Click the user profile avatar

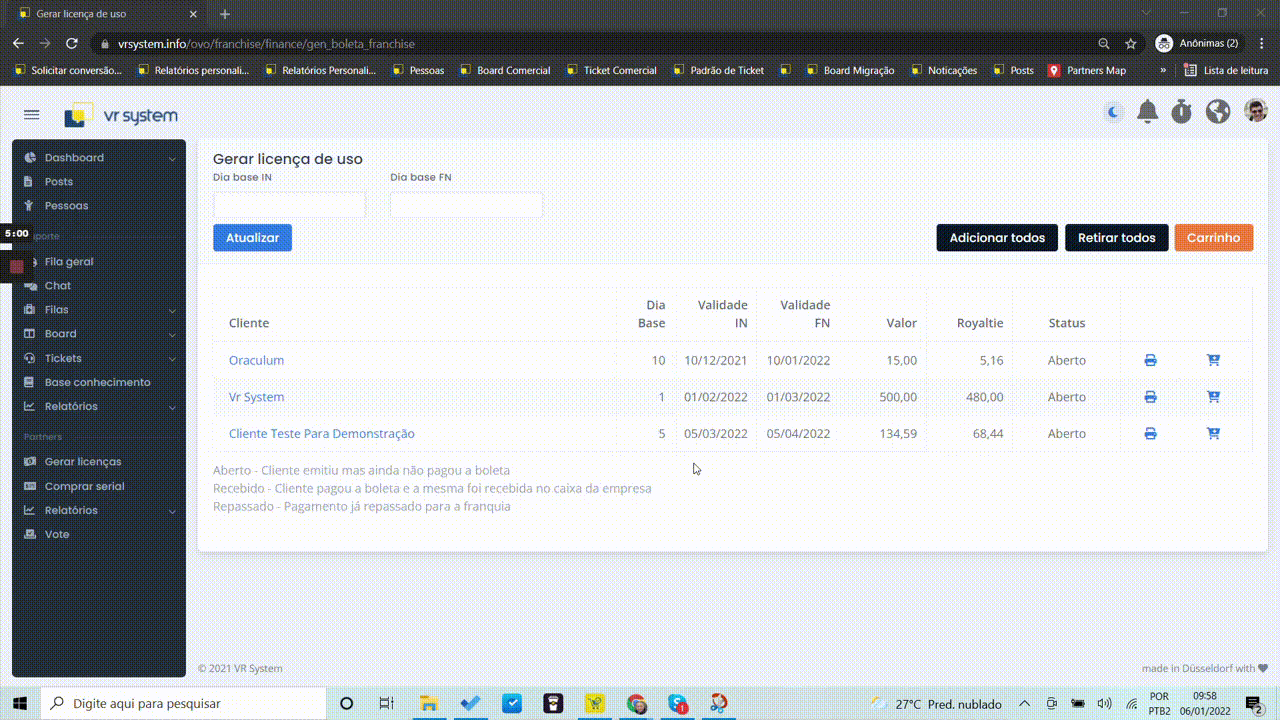pos(1255,111)
